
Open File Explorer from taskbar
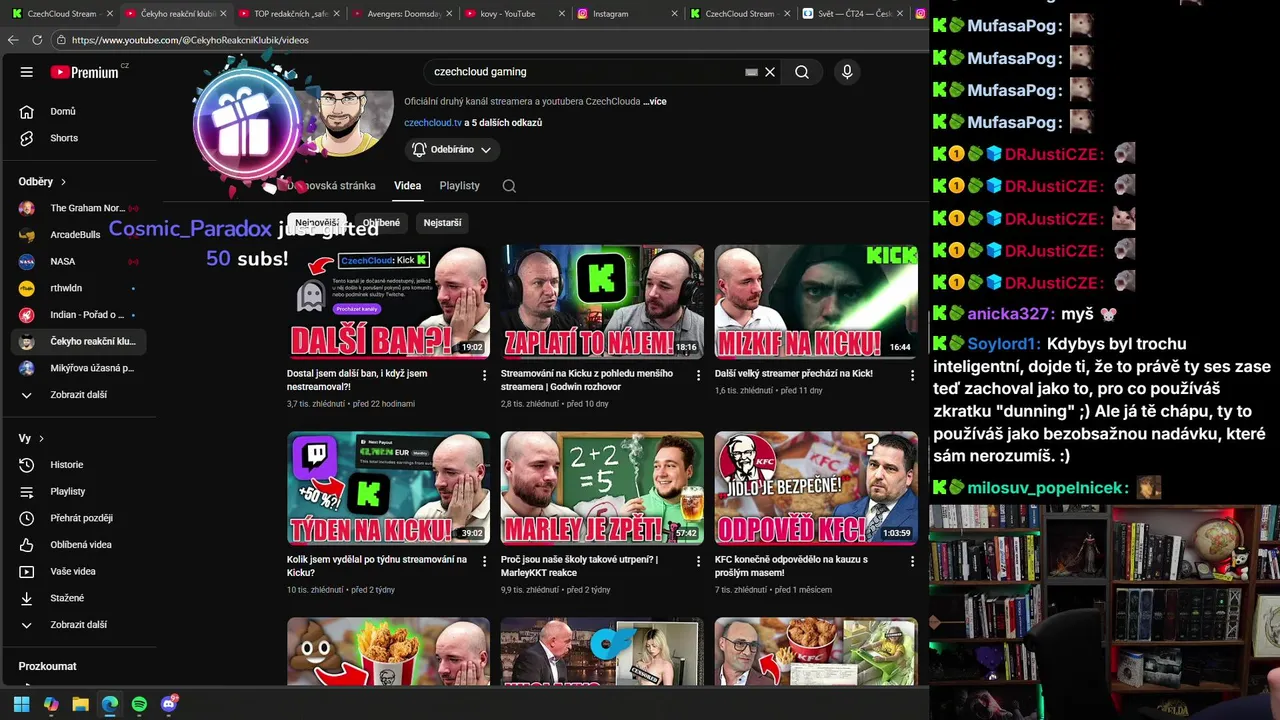click(x=80, y=704)
